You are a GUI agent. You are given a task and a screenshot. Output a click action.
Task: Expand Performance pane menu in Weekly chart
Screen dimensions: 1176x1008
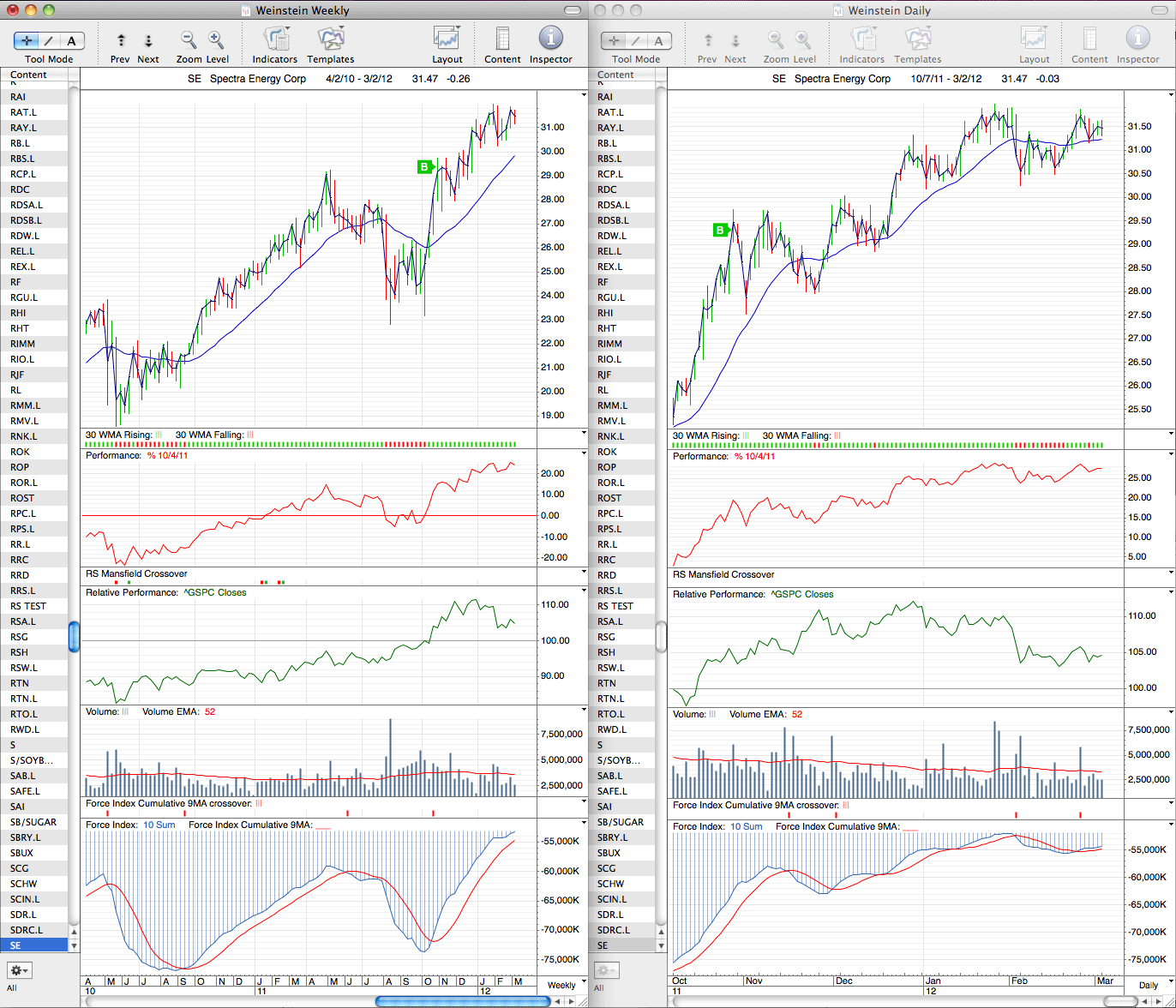click(584, 455)
